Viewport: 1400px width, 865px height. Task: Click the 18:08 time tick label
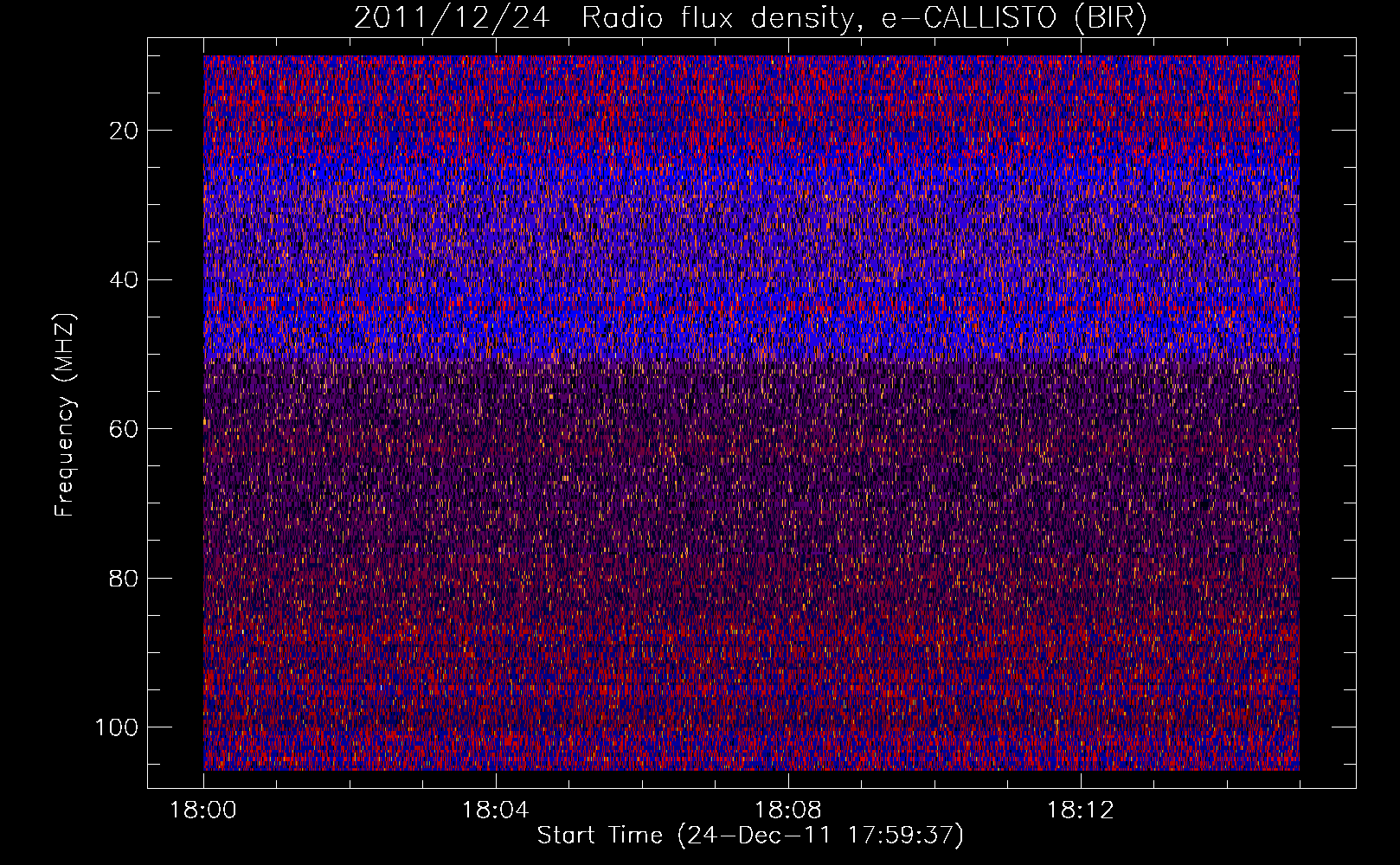(788, 811)
